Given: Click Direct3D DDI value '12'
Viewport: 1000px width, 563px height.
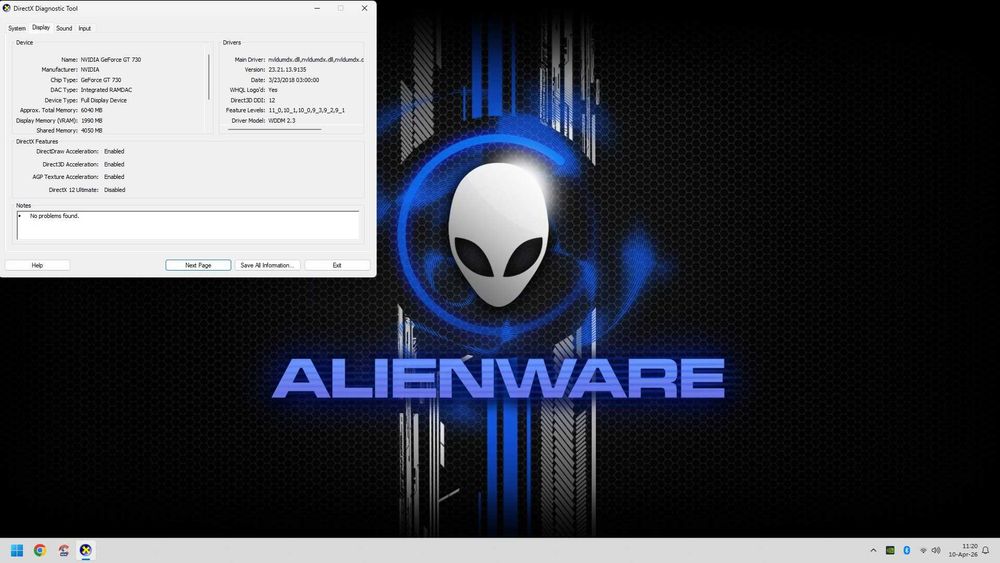Looking at the screenshot, I should (272, 100).
